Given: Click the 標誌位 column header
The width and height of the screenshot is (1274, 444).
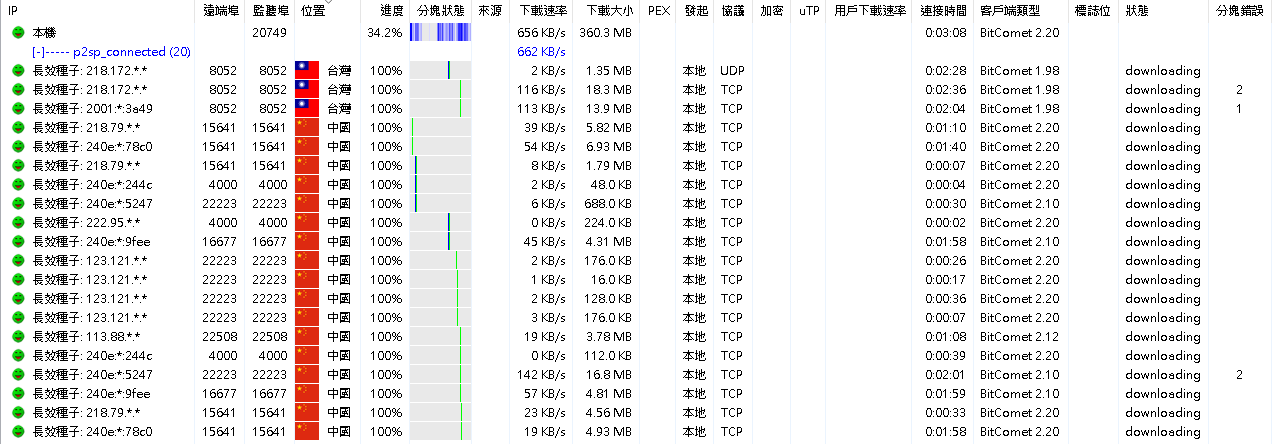Looking at the screenshot, I should tap(1092, 10).
